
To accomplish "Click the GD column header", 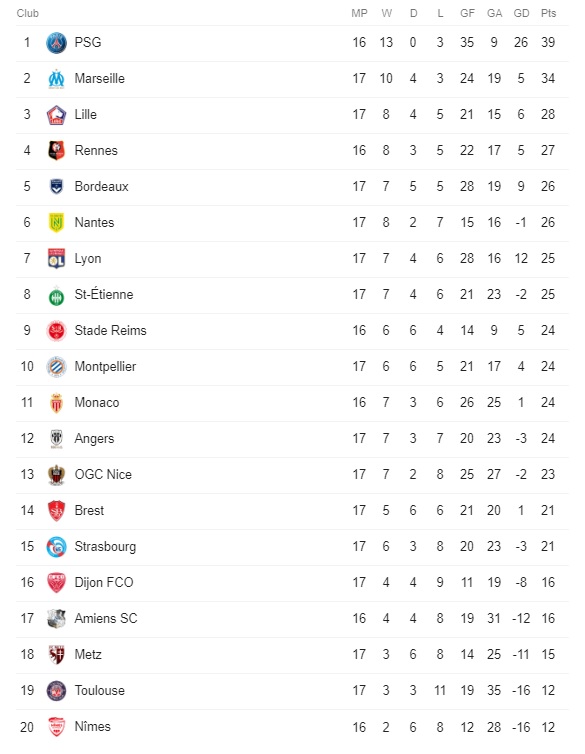I will pyautogui.click(x=521, y=13).
